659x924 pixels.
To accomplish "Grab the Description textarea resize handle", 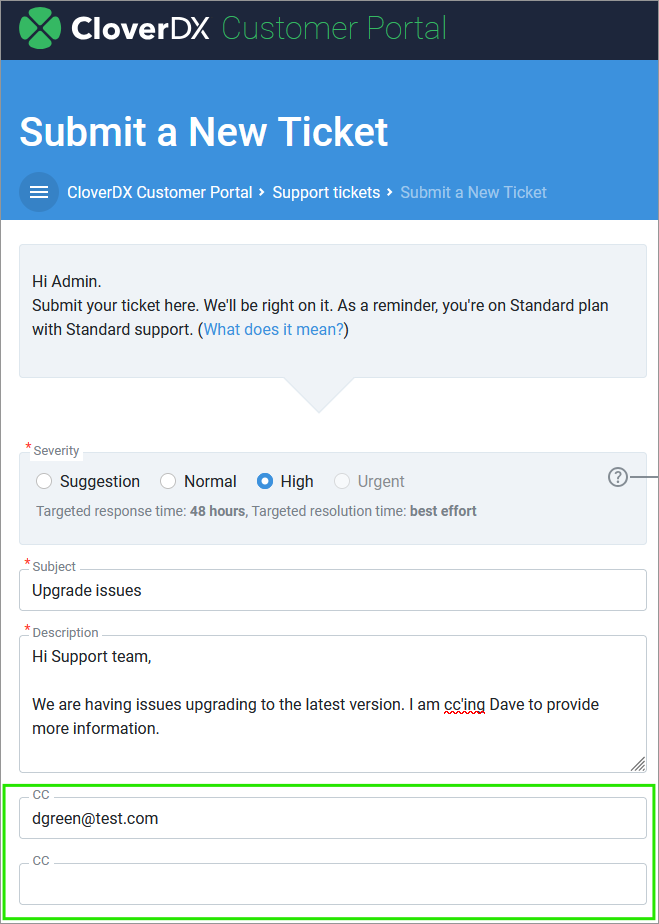I will (637, 764).
